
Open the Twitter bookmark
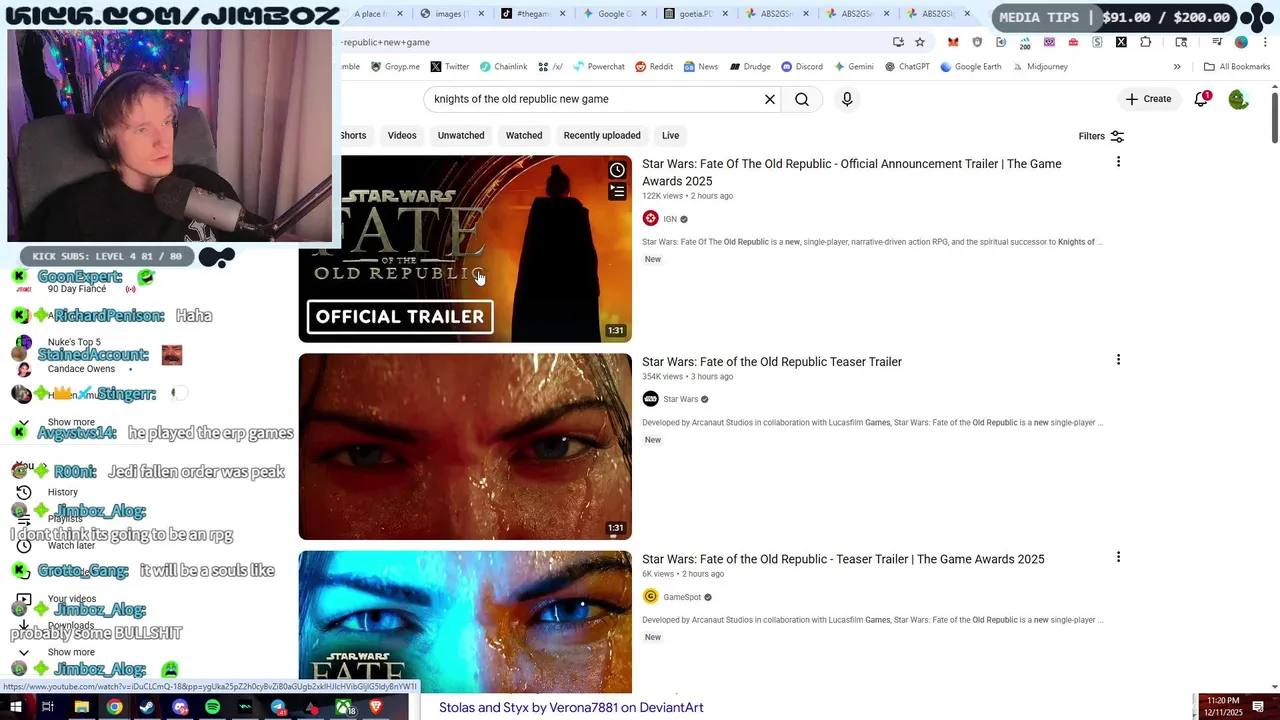click(449, 67)
